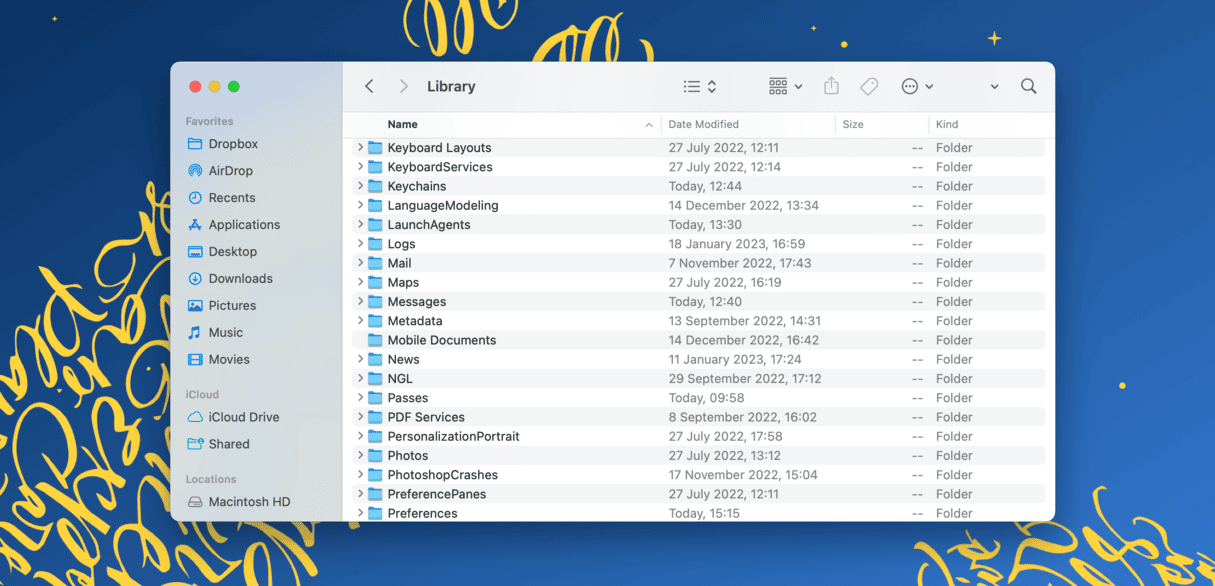Select the Passes folder row
1215x586 pixels.
point(699,398)
